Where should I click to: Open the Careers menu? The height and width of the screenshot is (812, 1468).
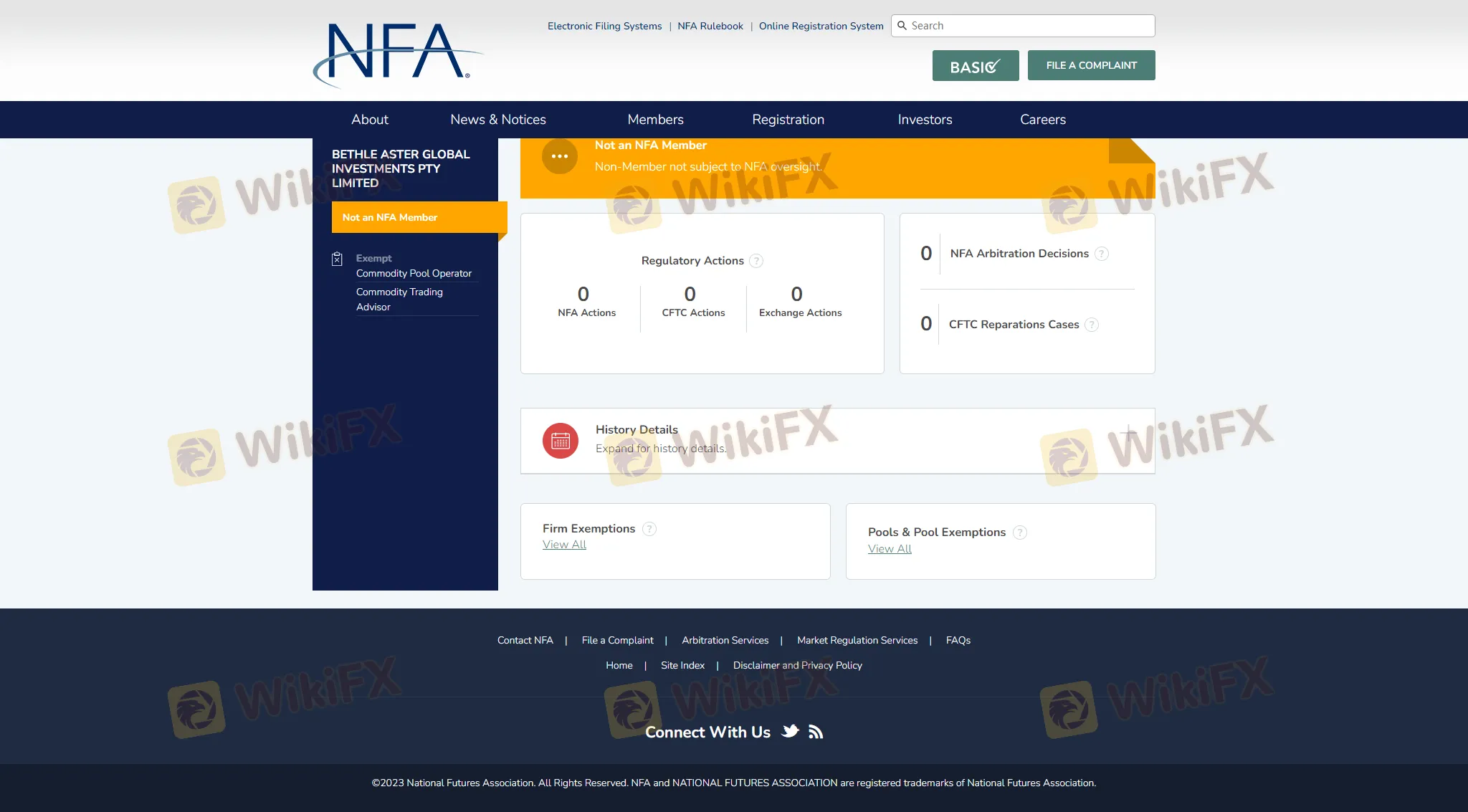point(1043,120)
